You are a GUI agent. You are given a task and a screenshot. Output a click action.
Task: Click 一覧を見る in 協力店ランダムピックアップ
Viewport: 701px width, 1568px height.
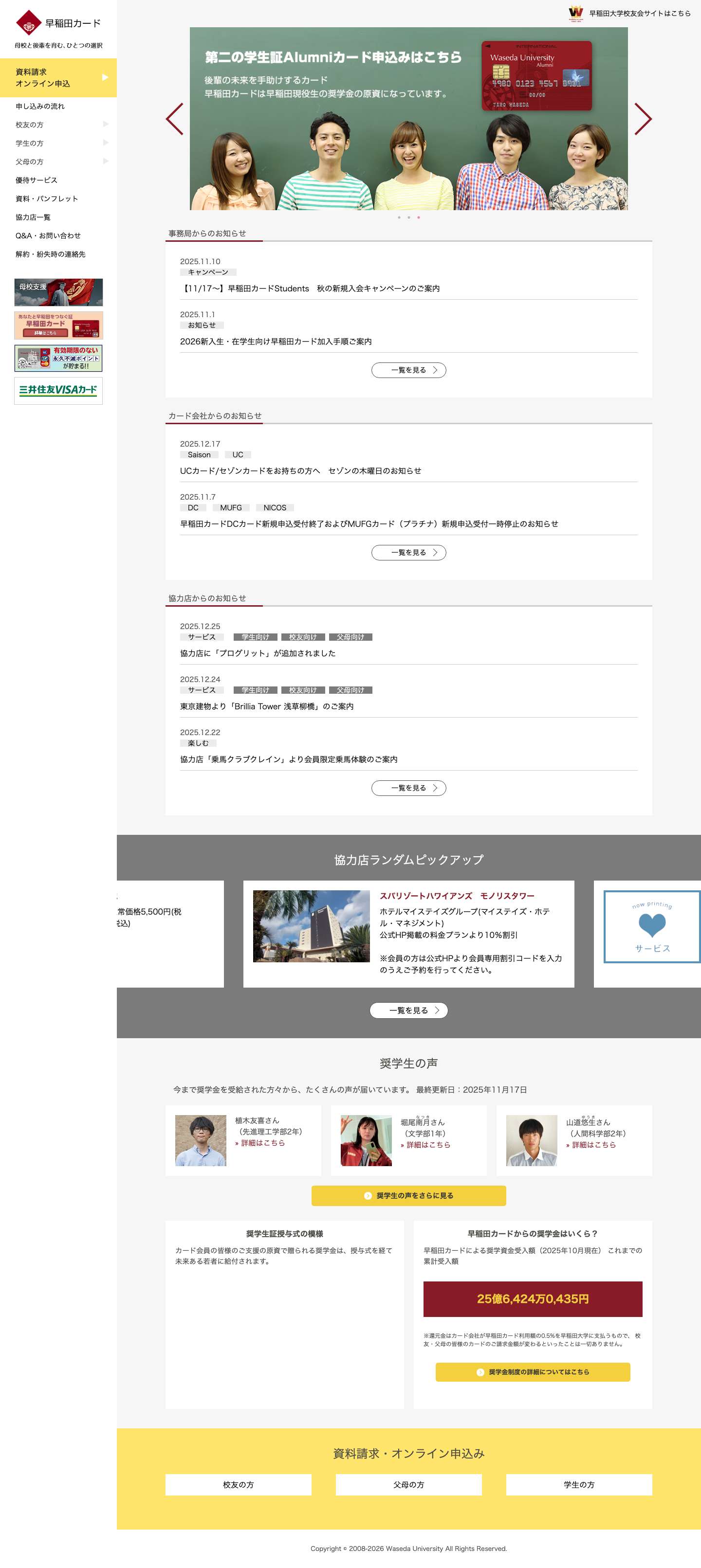[408, 1010]
